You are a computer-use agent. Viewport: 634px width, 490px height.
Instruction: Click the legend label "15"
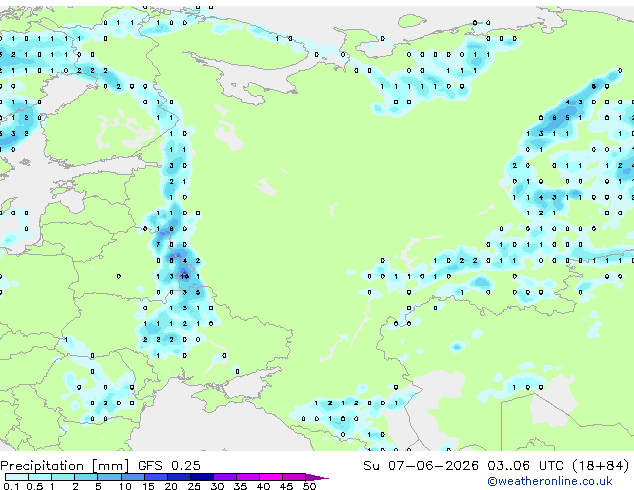(x=148, y=486)
